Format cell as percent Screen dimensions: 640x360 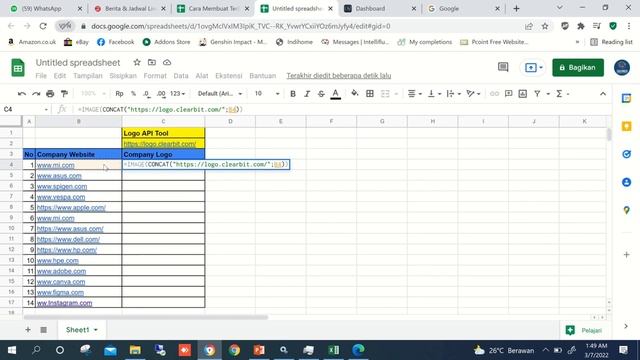coord(133,94)
